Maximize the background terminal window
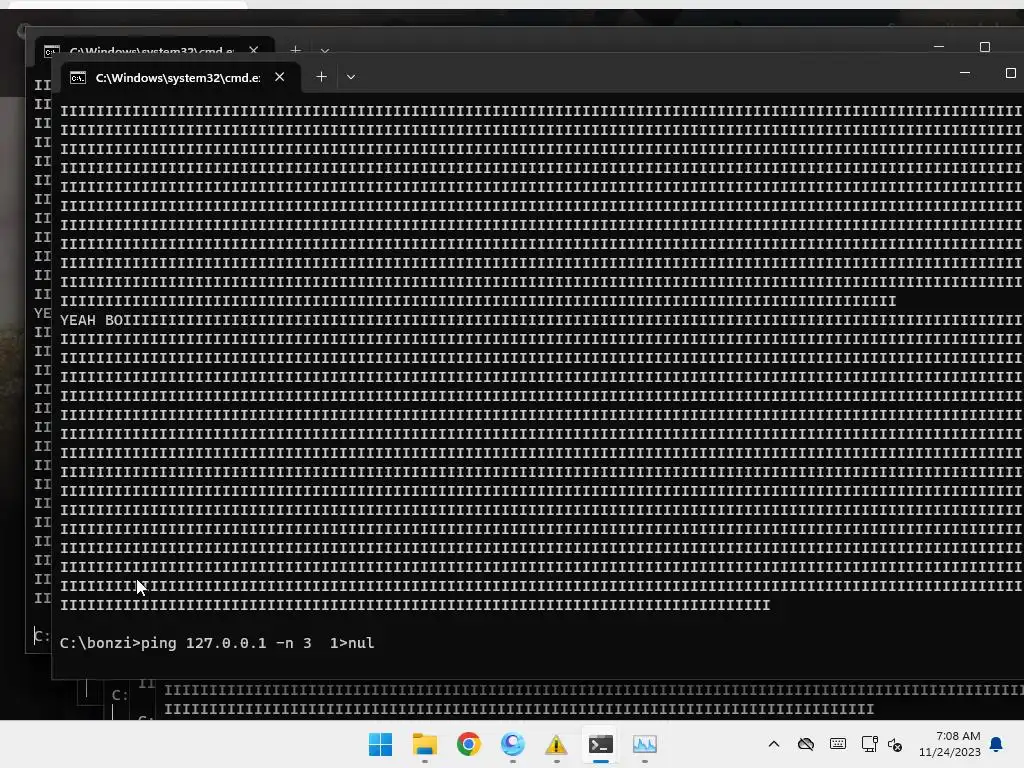 click(985, 47)
